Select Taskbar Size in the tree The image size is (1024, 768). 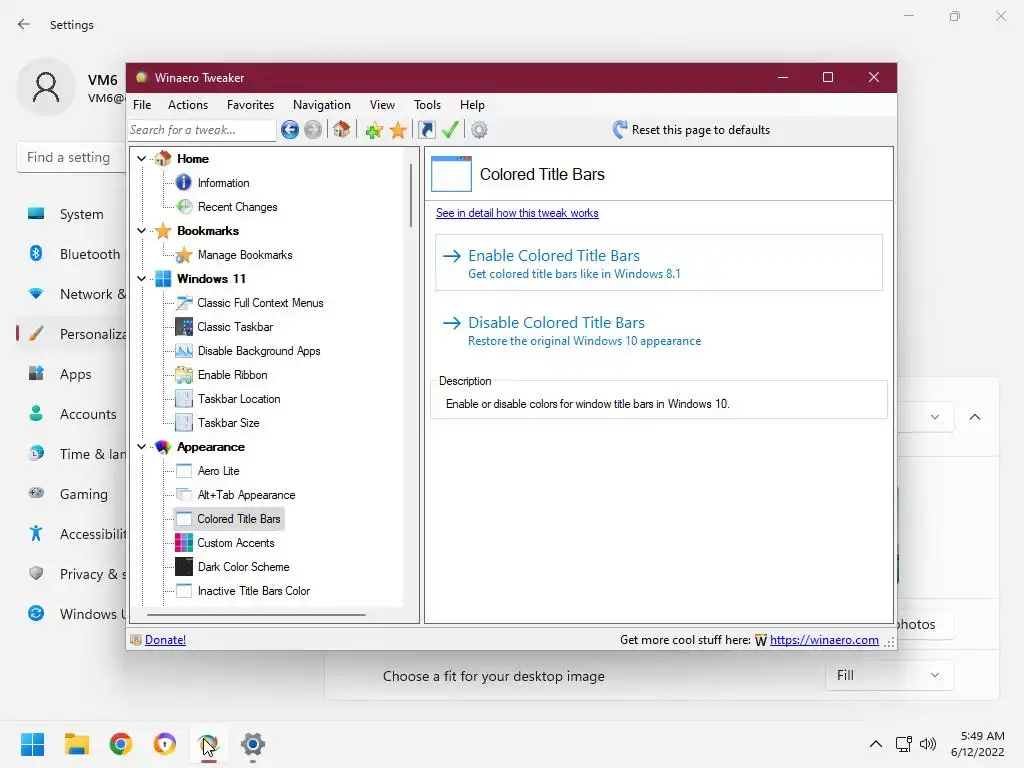click(x=229, y=423)
